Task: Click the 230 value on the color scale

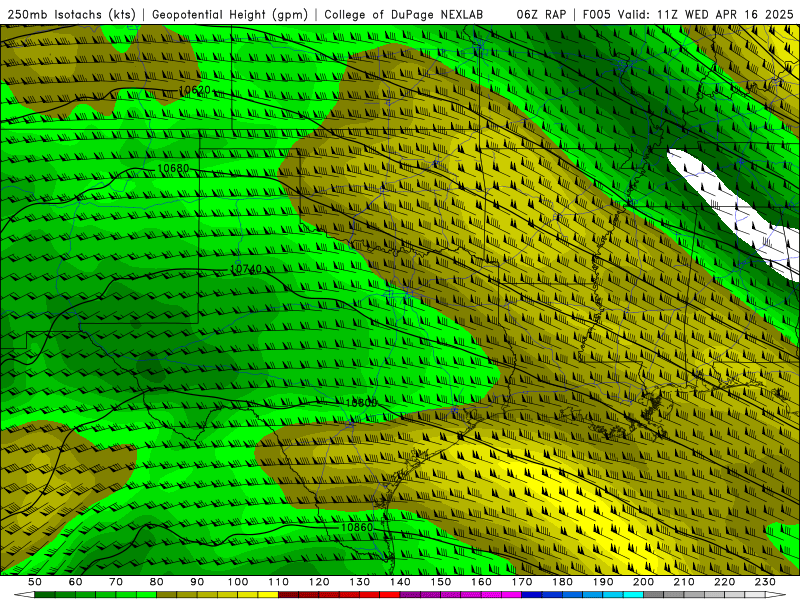Action: coord(765,582)
